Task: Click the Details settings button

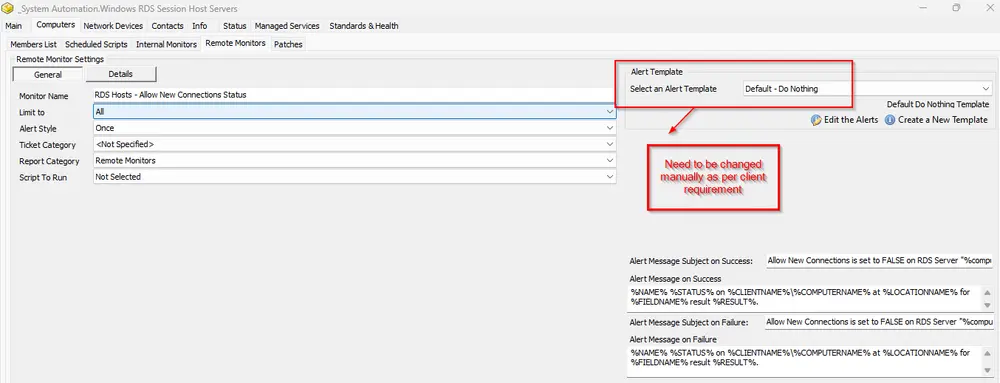Action: point(121,74)
